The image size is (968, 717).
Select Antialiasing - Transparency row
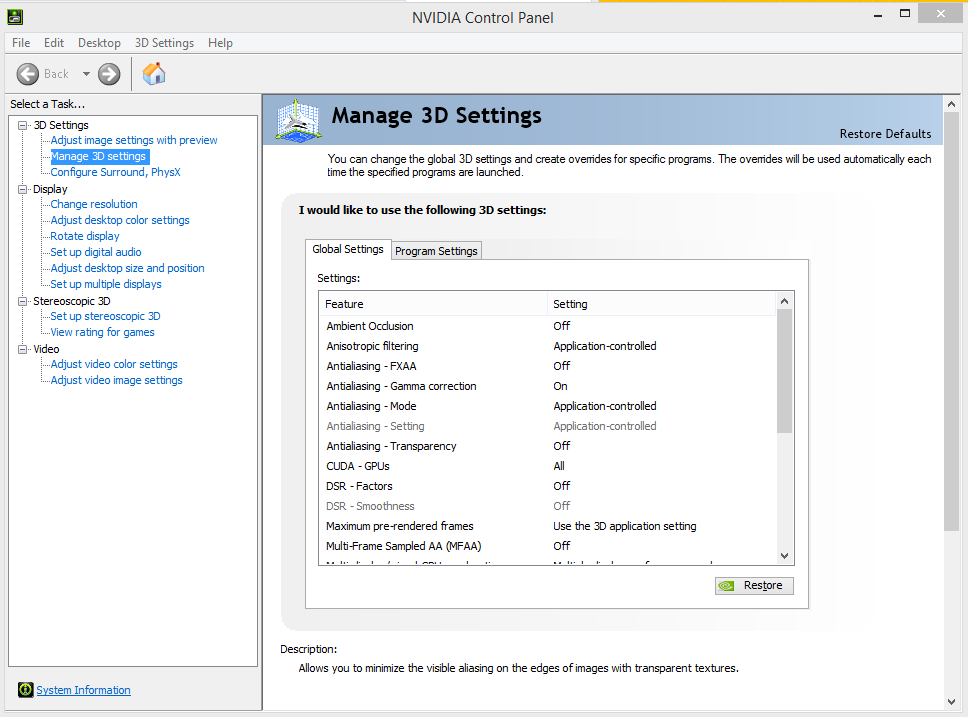(x=548, y=447)
